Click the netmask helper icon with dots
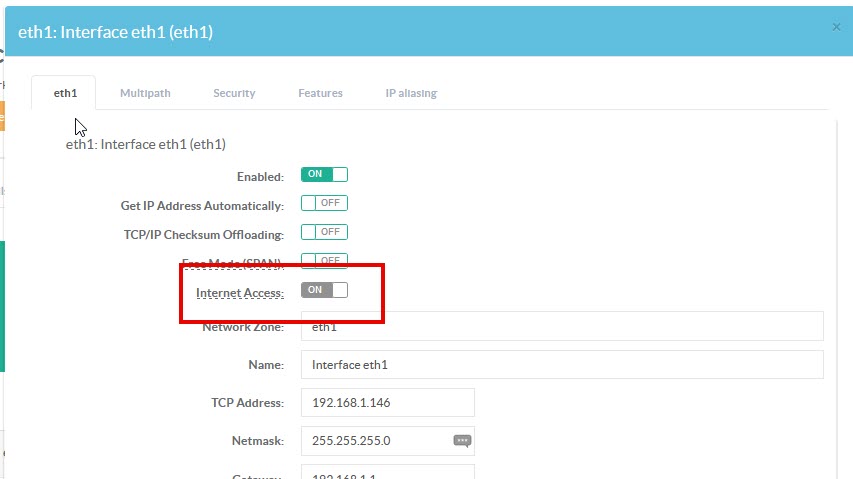Viewport: 853px width, 479px height. coord(461,440)
